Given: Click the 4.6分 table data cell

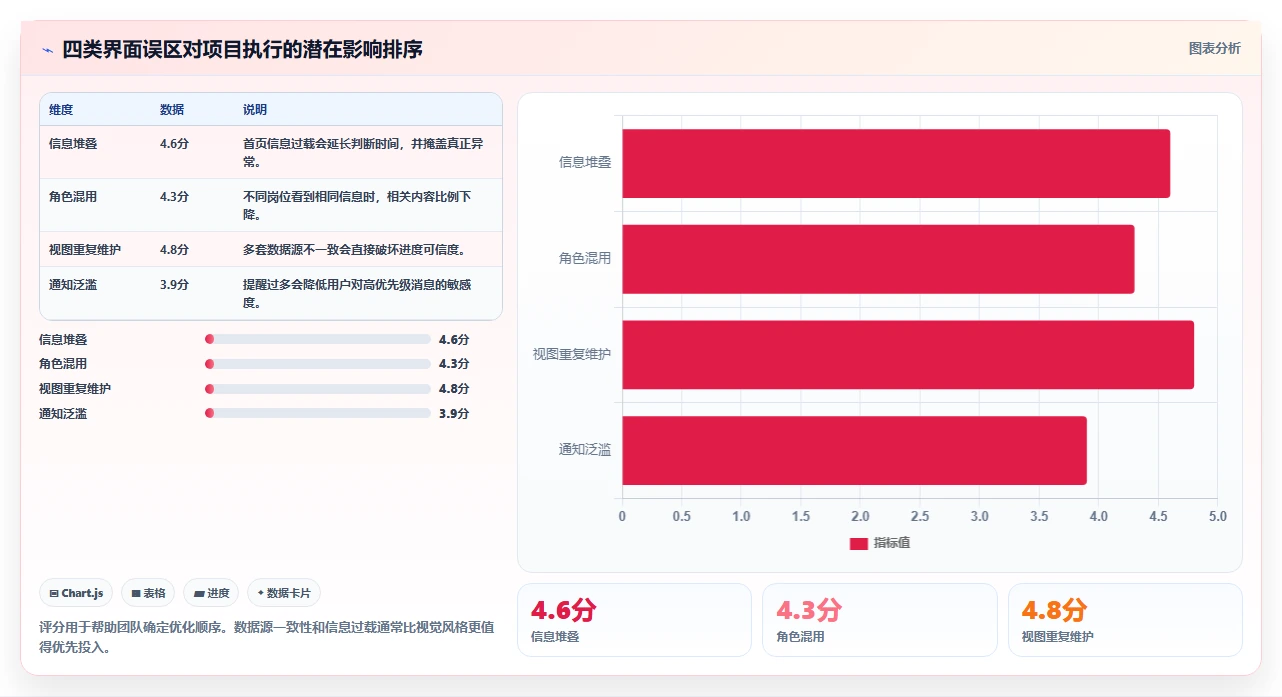Looking at the screenshot, I should tap(174, 144).
